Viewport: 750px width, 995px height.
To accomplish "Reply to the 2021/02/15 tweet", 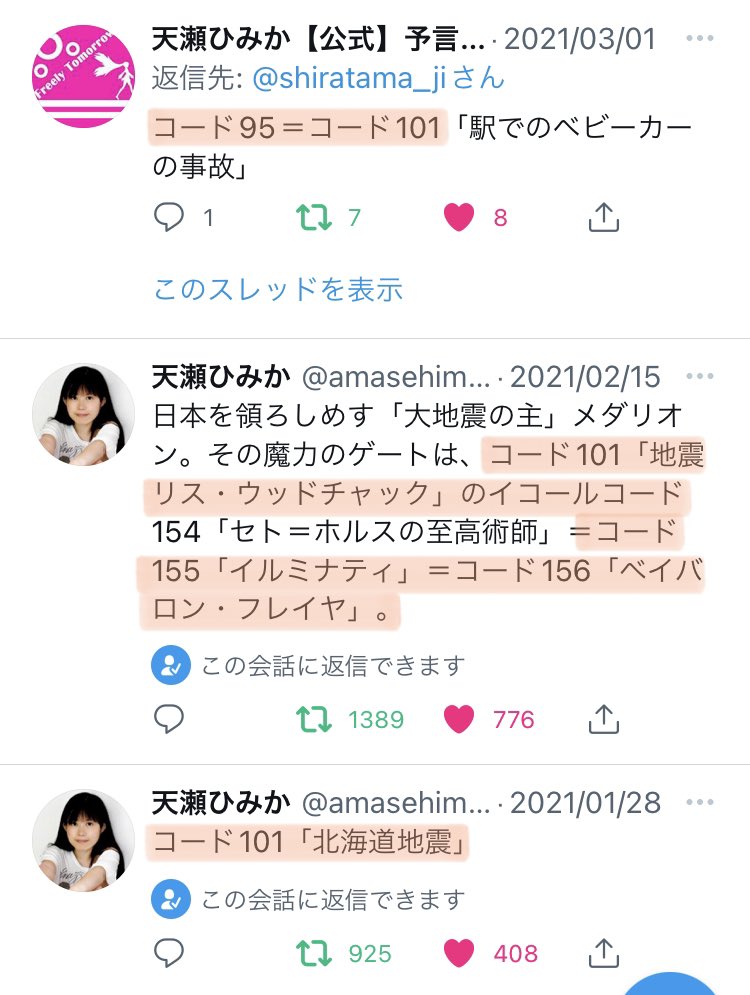I will [x=169, y=719].
